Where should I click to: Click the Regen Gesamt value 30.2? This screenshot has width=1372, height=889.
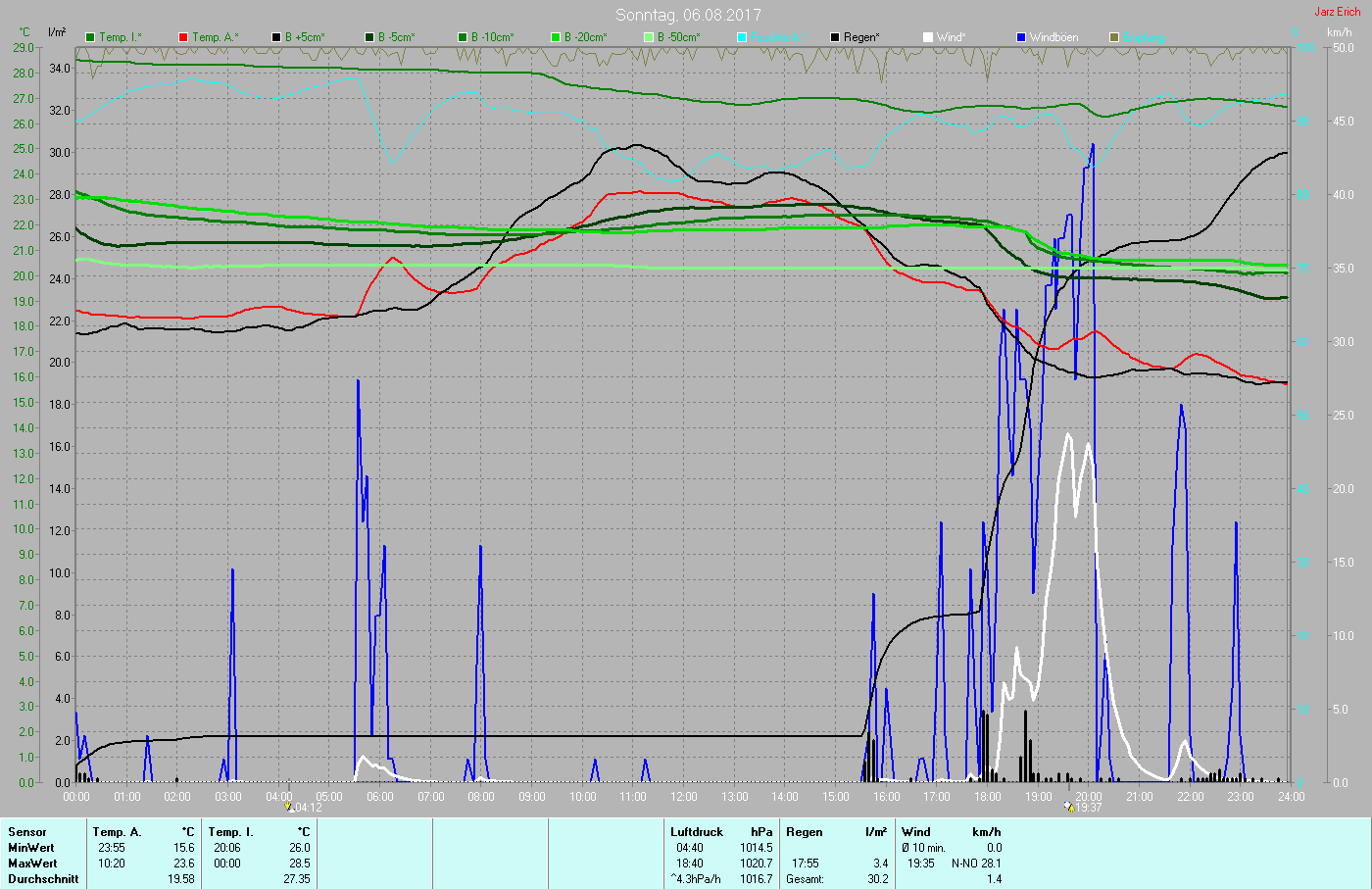point(878,879)
